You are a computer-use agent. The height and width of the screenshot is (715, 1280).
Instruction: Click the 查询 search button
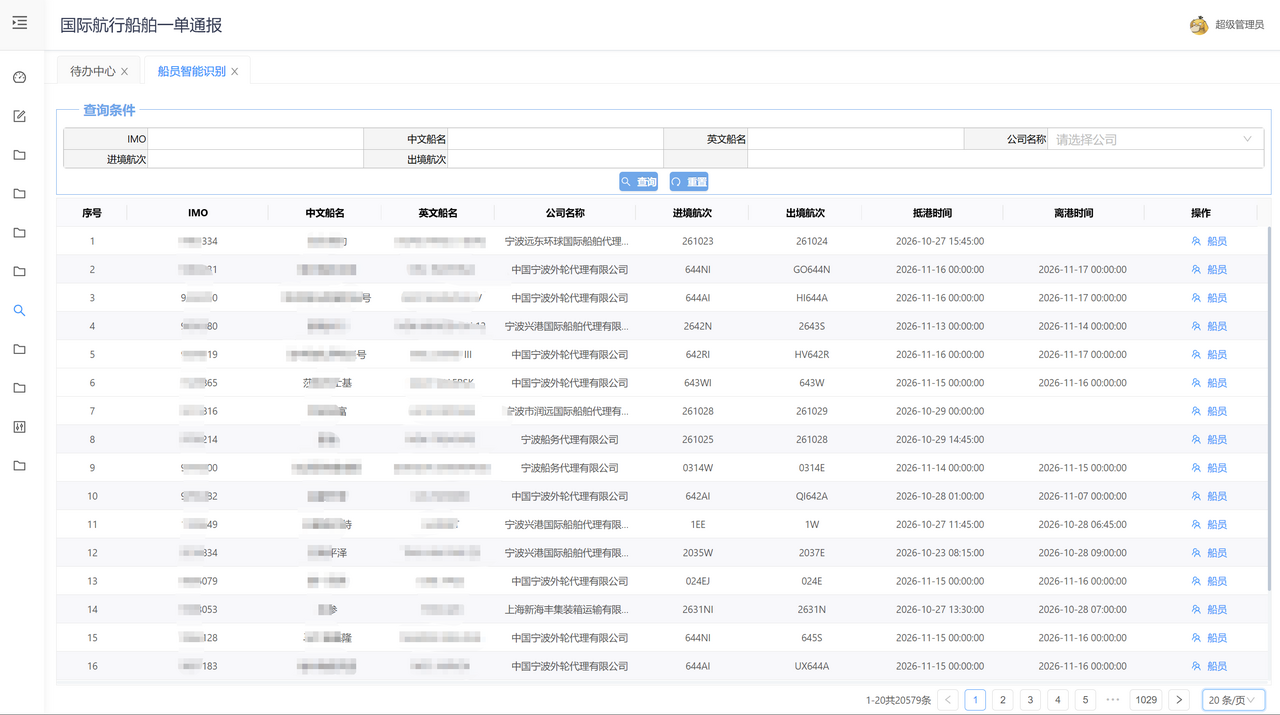coord(639,182)
